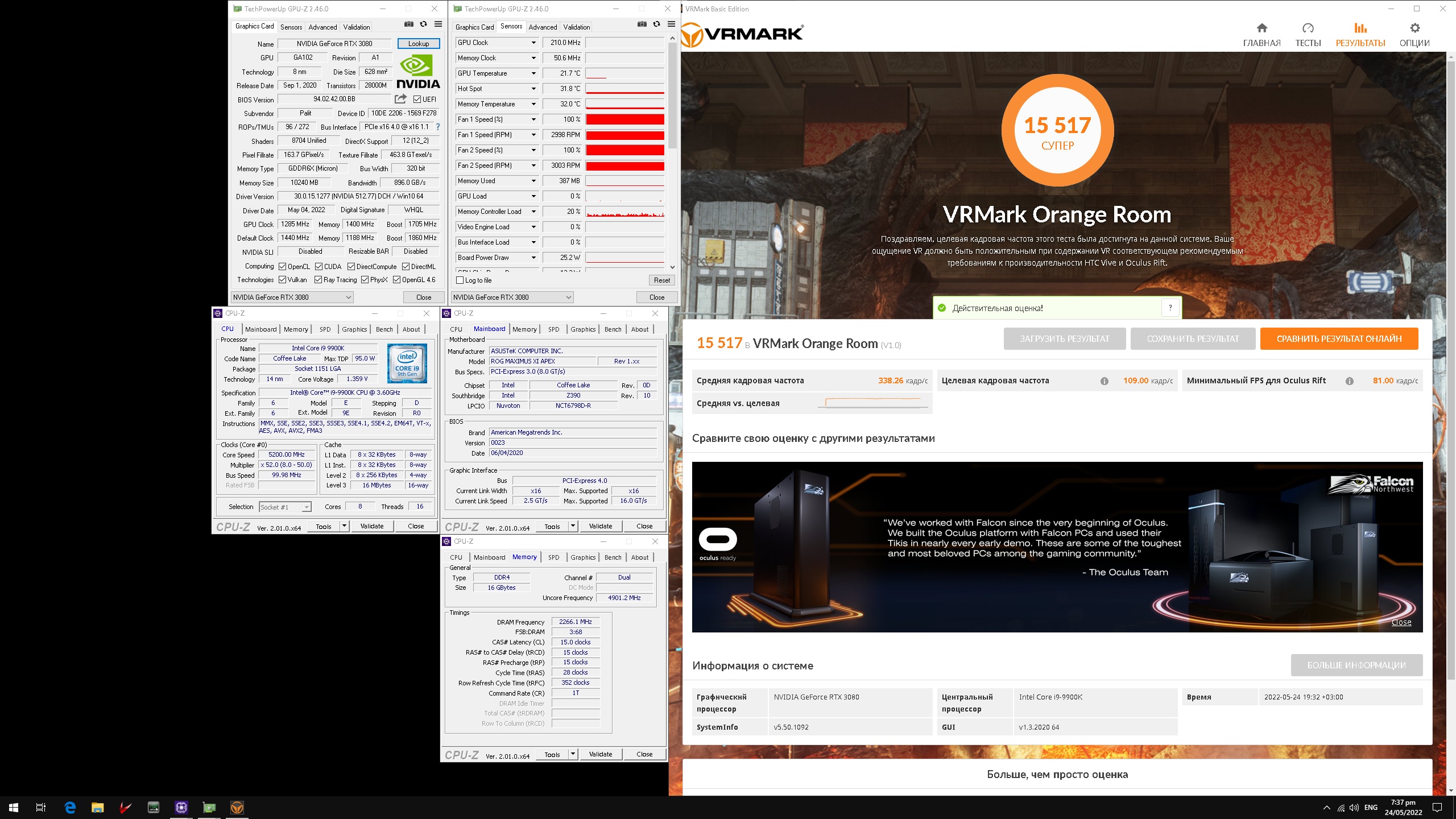Open VRMark Tests (ТЕСТЫ) page
This screenshot has height=819, width=1456.
click(x=1308, y=35)
